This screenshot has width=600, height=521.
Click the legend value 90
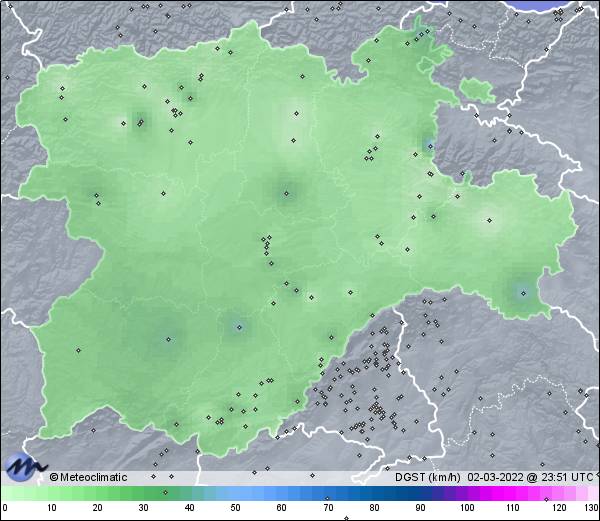[x=420, y=508]
